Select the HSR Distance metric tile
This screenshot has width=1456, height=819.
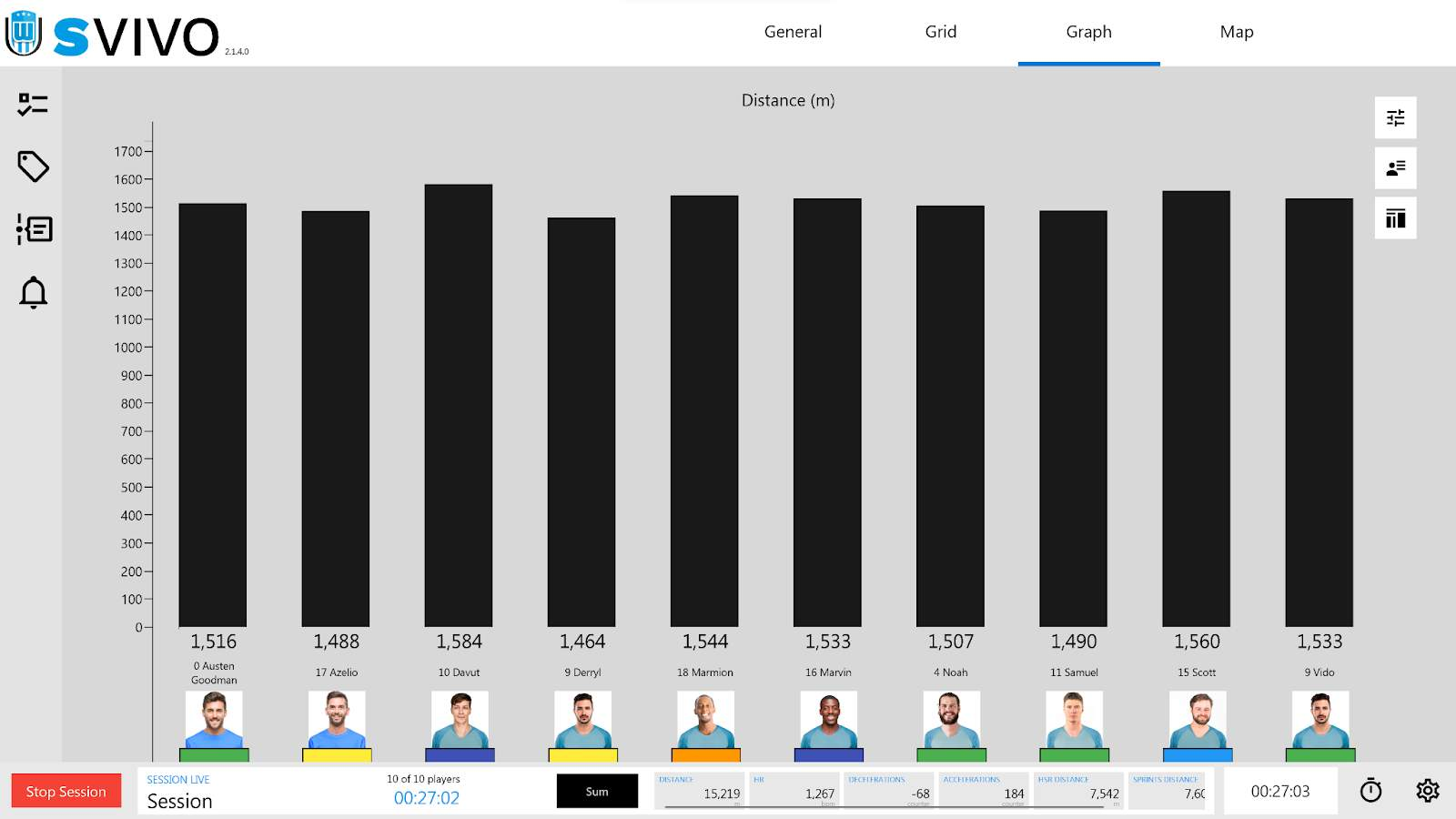[x=1077, y=790]
